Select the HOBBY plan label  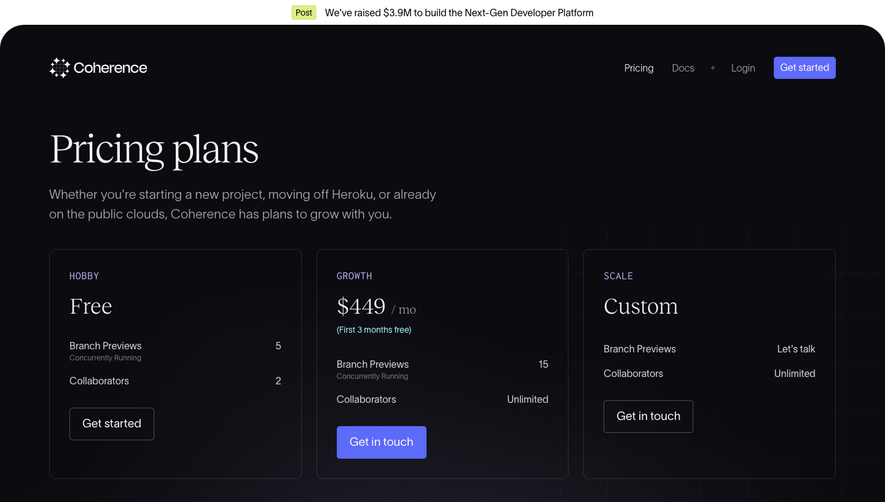(84, 276)
